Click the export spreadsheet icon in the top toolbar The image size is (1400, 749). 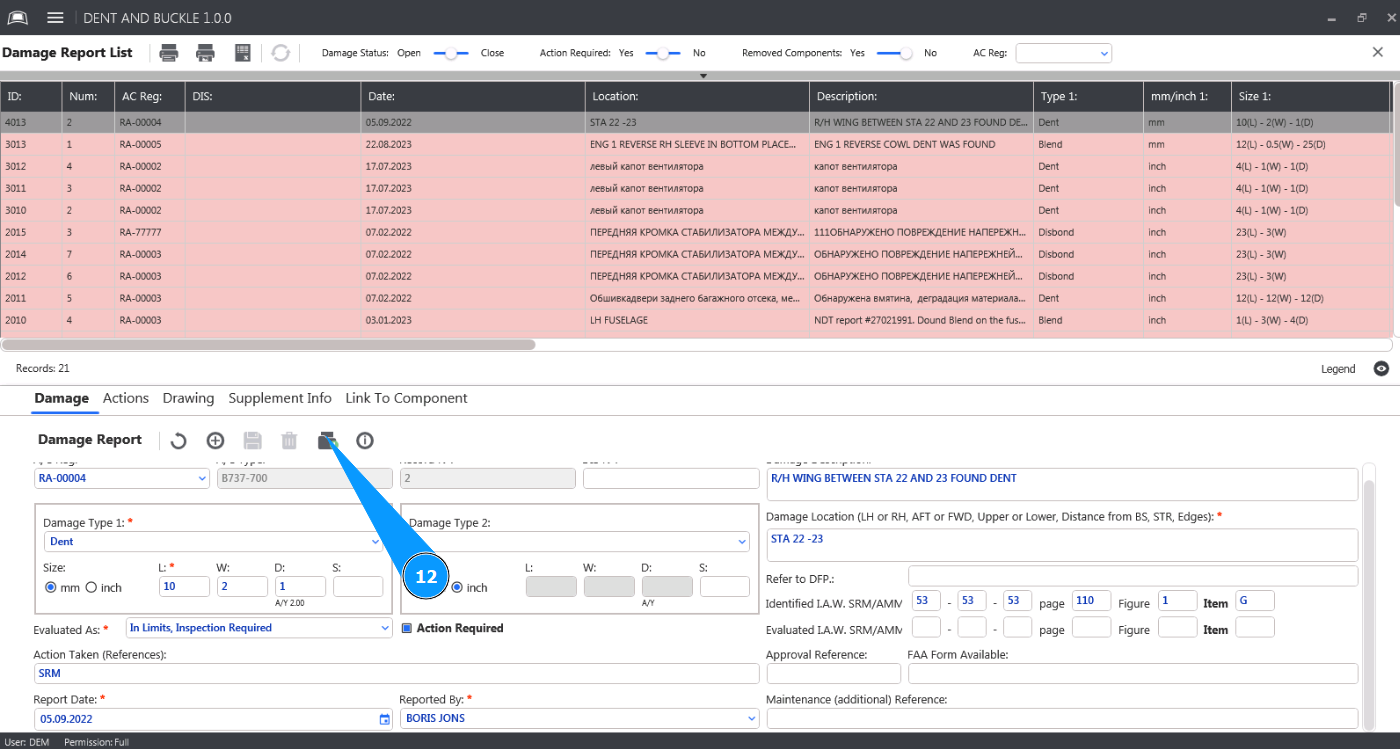pyautogui.click(x=243, y=53)
